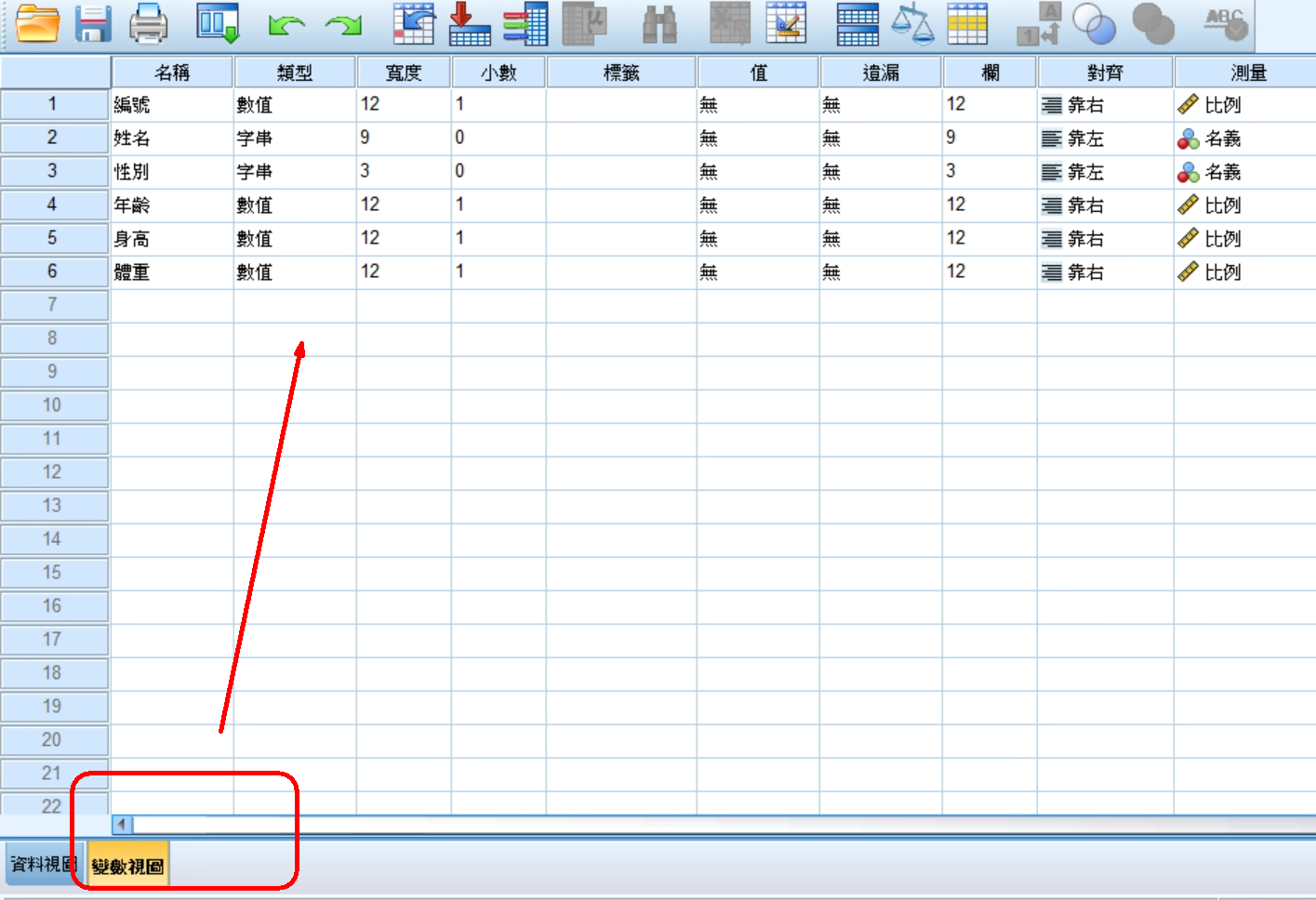Click the horizontal scrollbar left arrow
This screenshot has height=900, width=1316.
(122, 824)
